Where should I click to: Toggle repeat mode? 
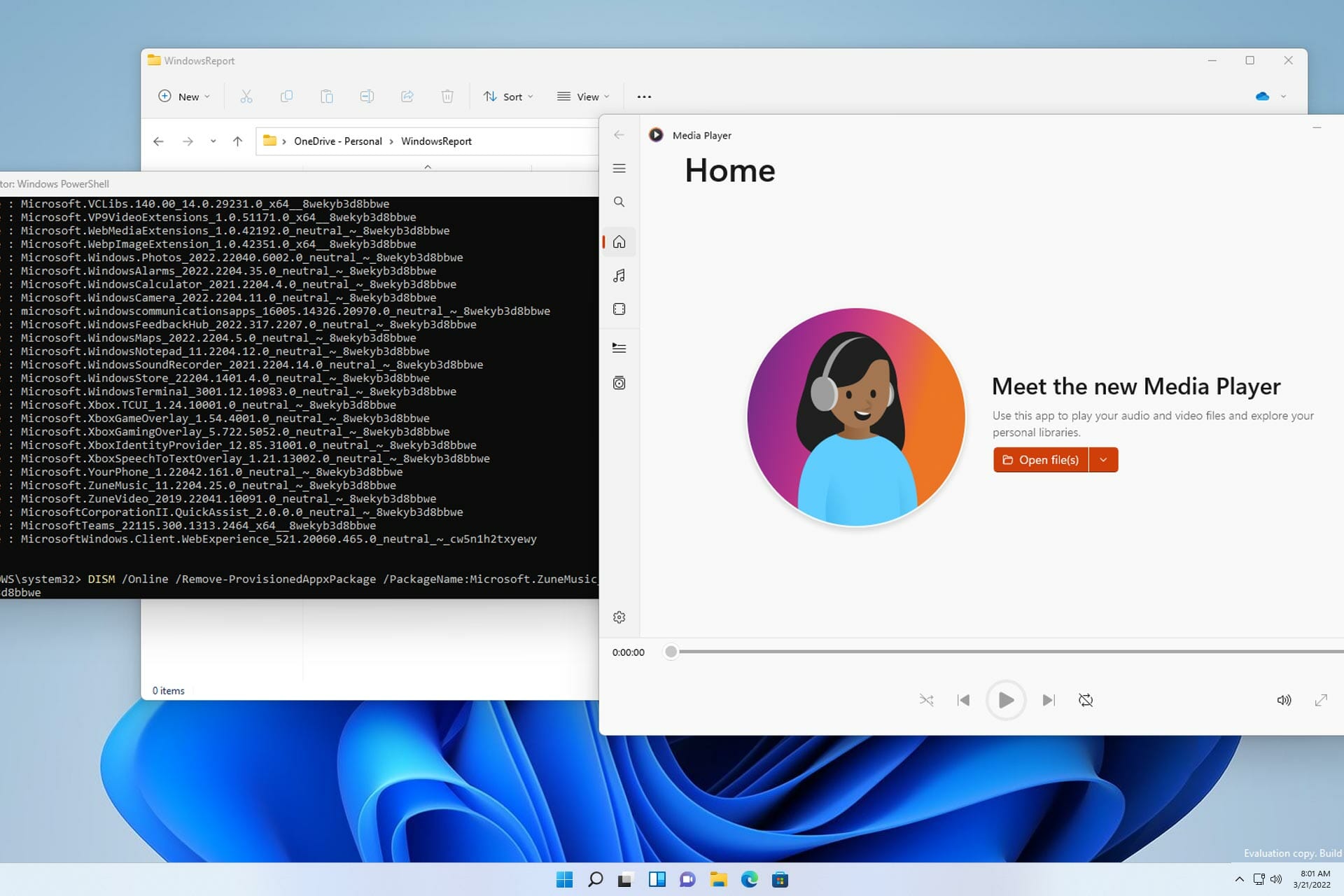(x=1086, y=699)
